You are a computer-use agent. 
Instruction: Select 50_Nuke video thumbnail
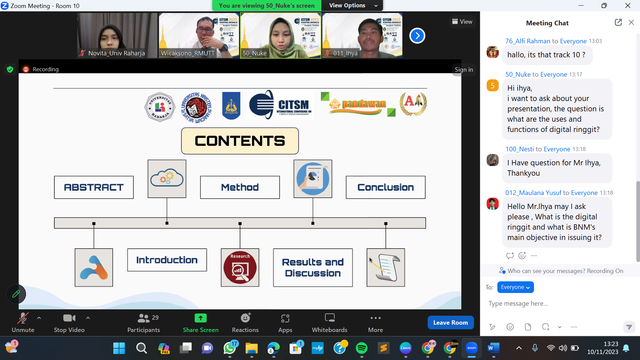tap(280, 36)
